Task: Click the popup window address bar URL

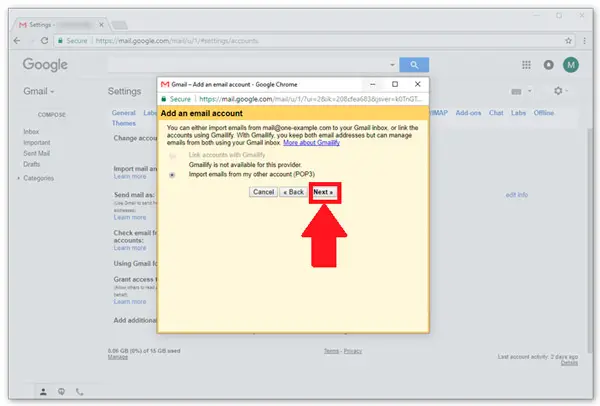Action: click(x=310, y=99)
